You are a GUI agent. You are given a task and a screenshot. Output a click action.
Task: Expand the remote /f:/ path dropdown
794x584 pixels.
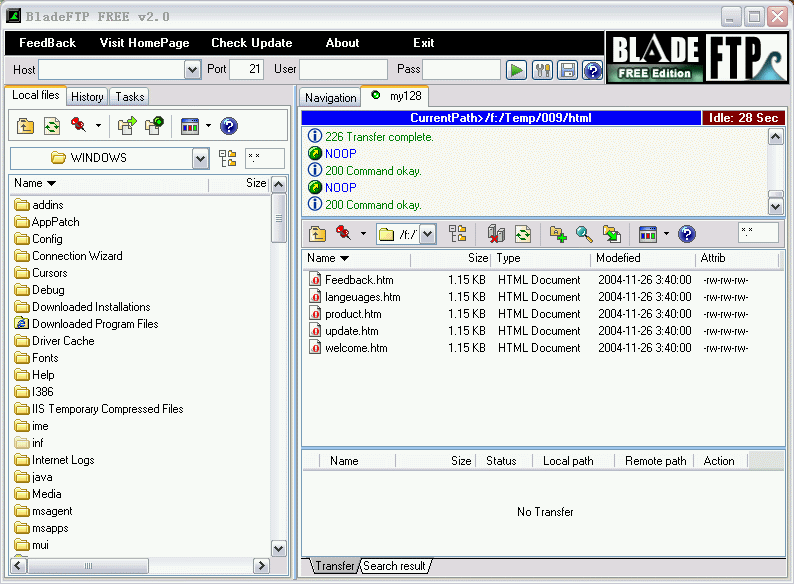tap(428, 234)
